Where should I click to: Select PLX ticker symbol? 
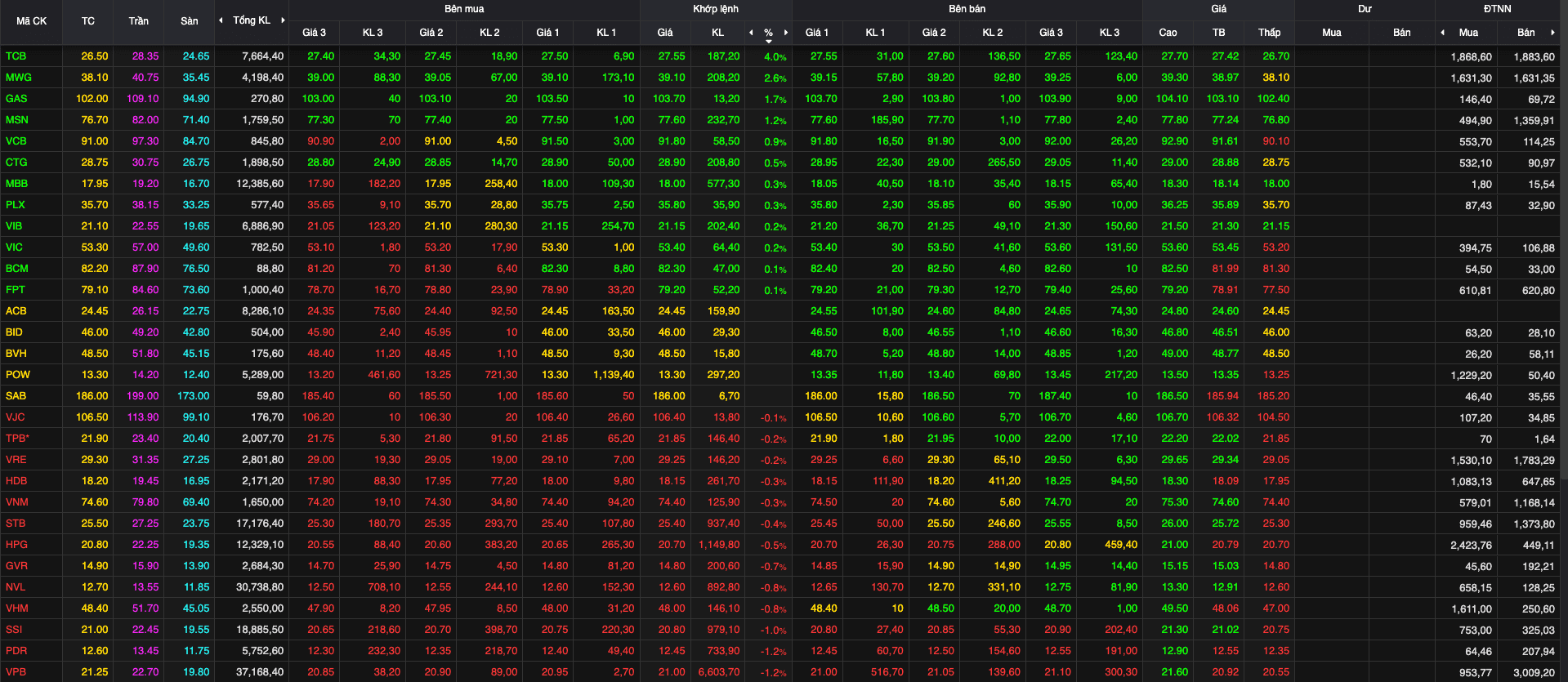click(x=16, y=205)
